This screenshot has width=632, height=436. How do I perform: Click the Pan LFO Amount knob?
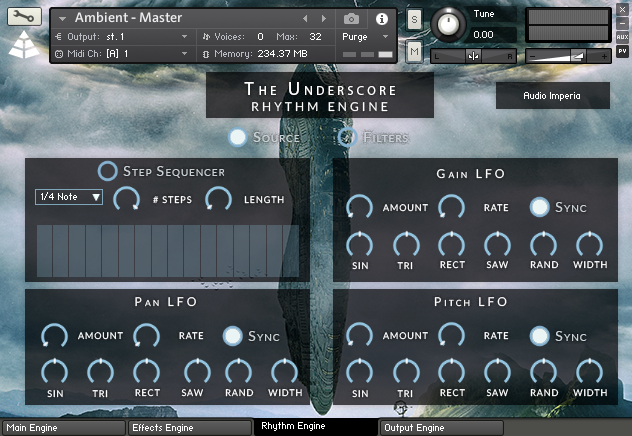(x=54, y=335)
